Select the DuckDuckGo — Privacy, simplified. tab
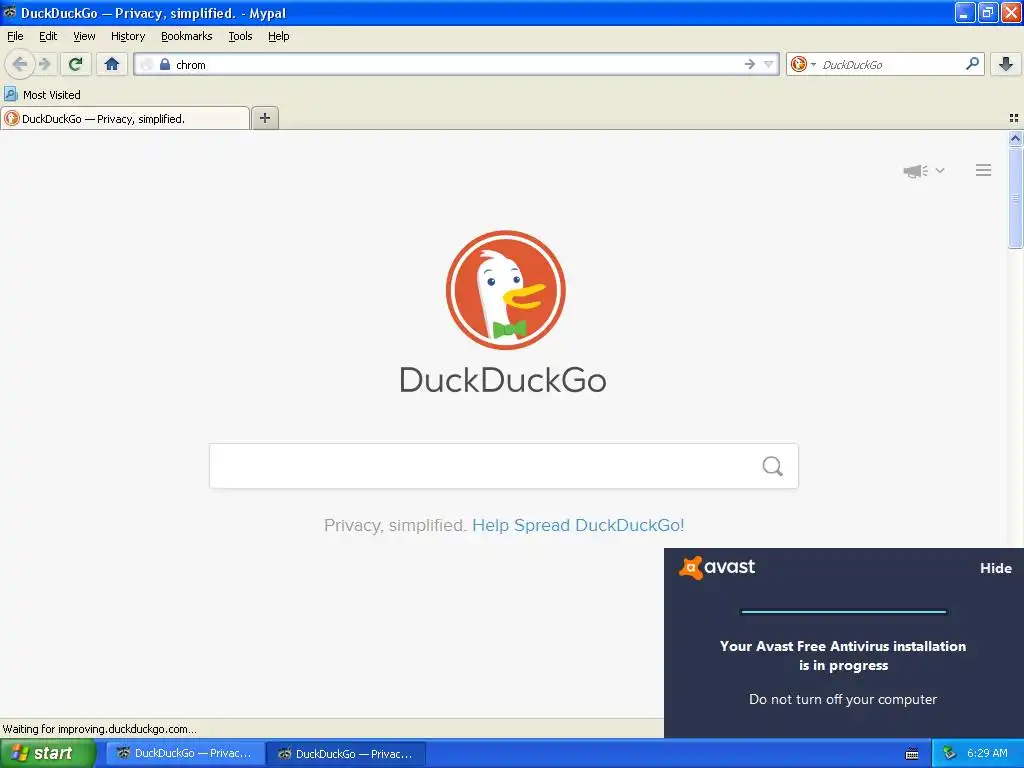The image size is (1024, 768). pos(125,118)
